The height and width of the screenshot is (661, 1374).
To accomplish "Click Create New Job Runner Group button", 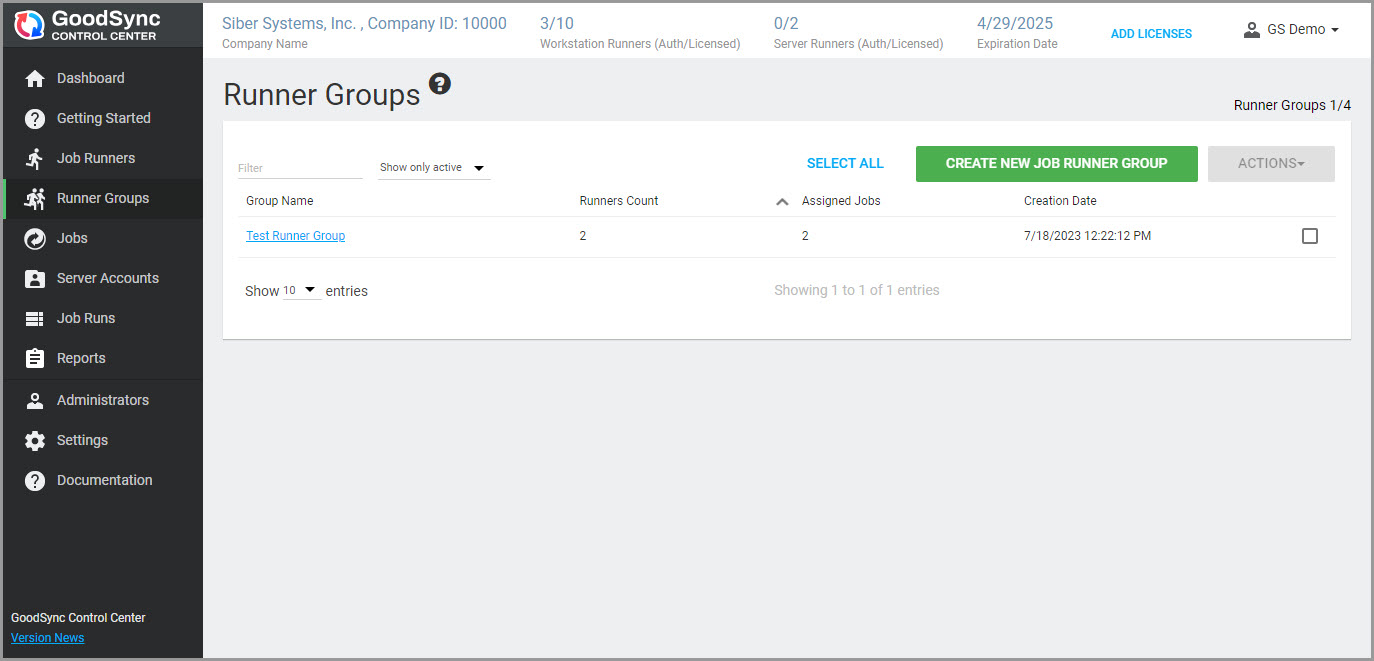I will [1056, 163].
